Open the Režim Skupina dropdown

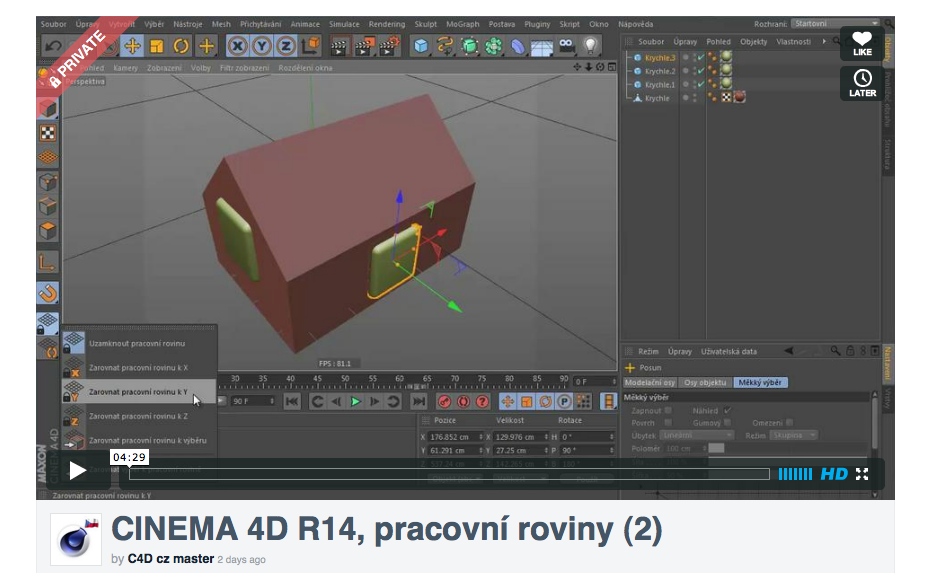(794, 435)
